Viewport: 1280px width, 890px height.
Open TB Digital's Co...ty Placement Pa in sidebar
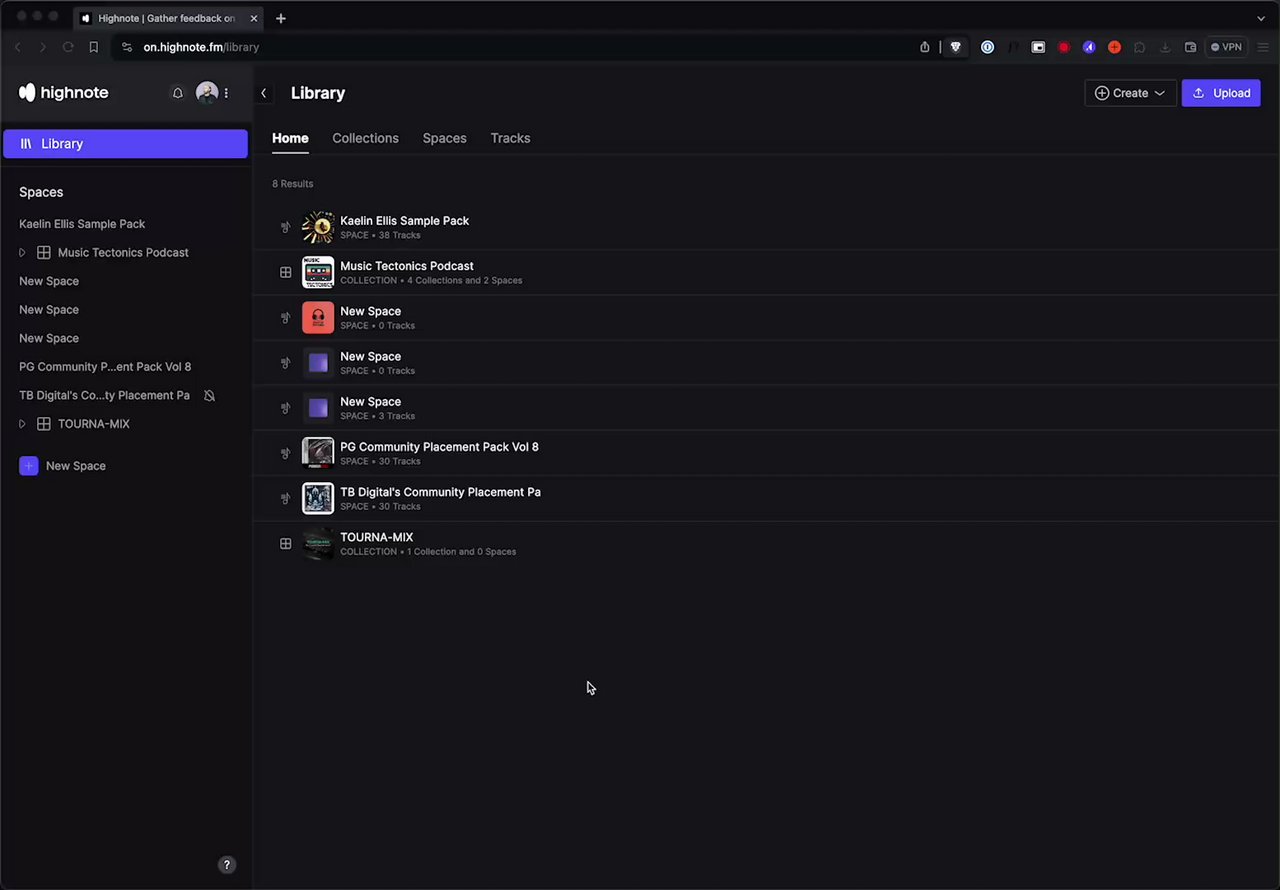click(104, 396)
